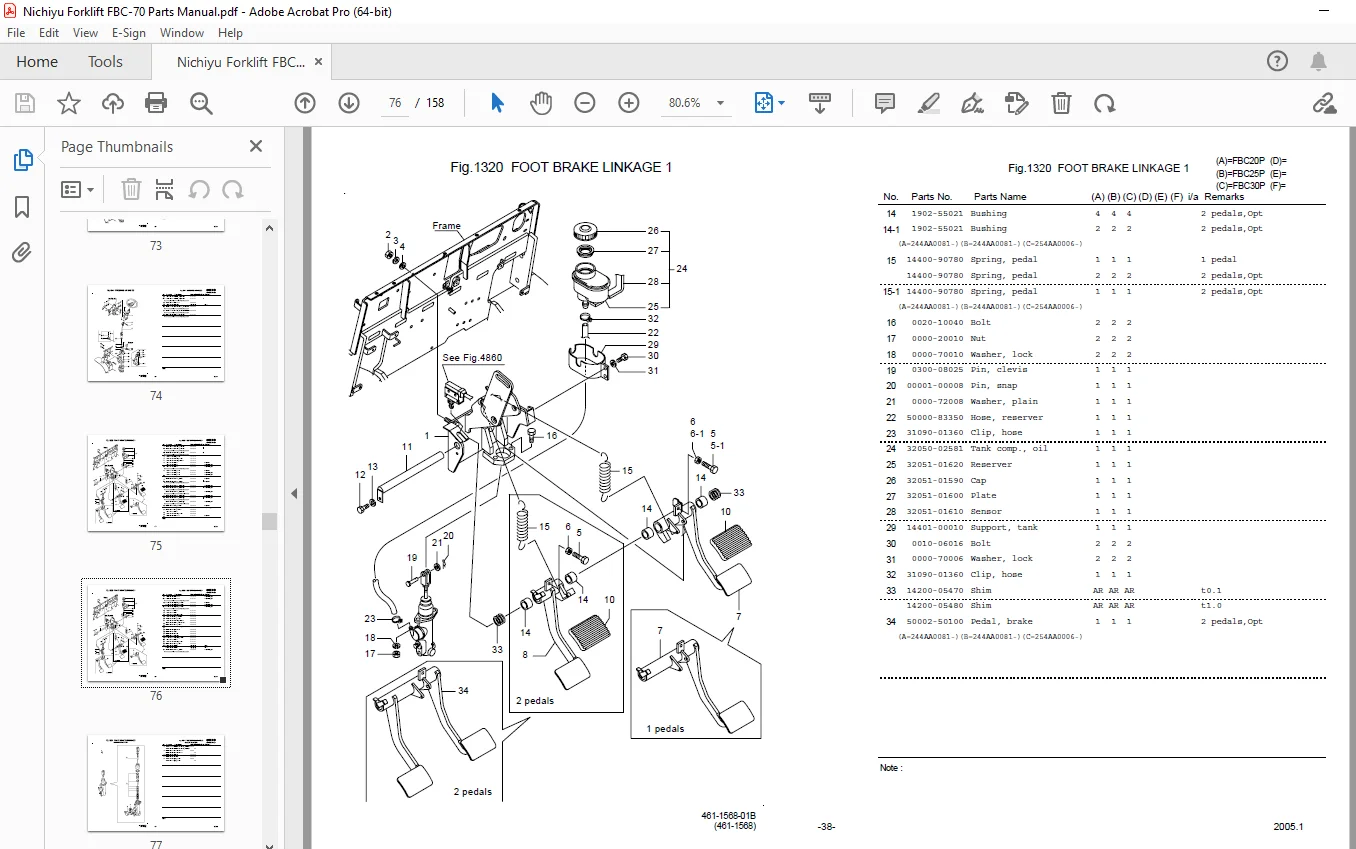
Task: Share a link to this file
Action: point(1324,103)
